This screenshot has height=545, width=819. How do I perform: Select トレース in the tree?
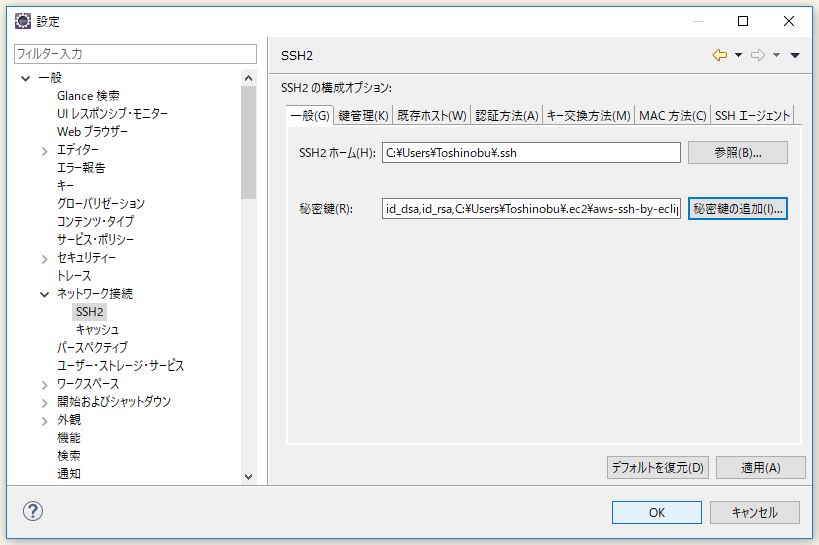pyautogui.click(x=74, y=275)
